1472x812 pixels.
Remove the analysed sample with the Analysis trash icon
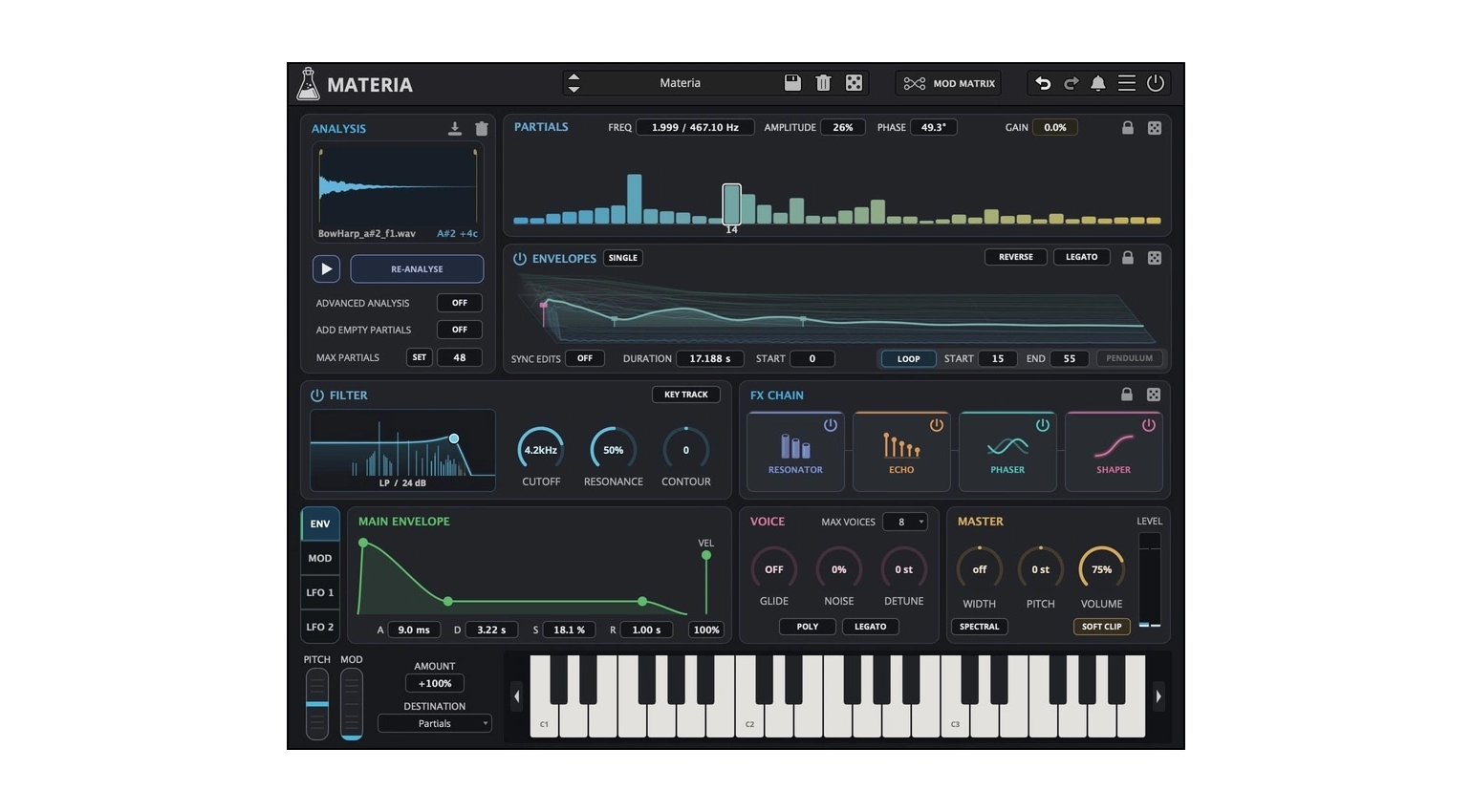click(x=482, y=128)
